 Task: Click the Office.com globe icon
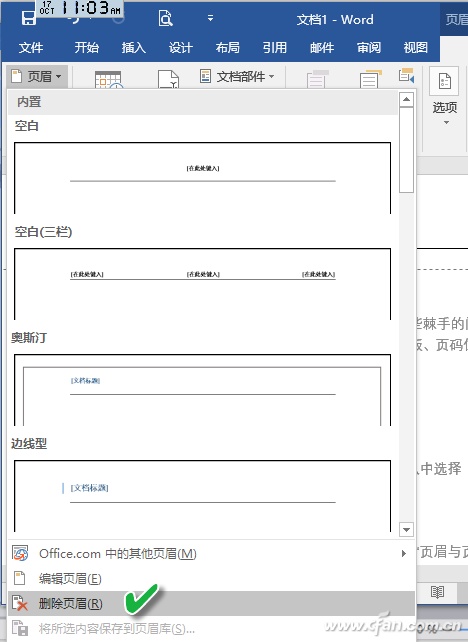(x=20, y=553)
